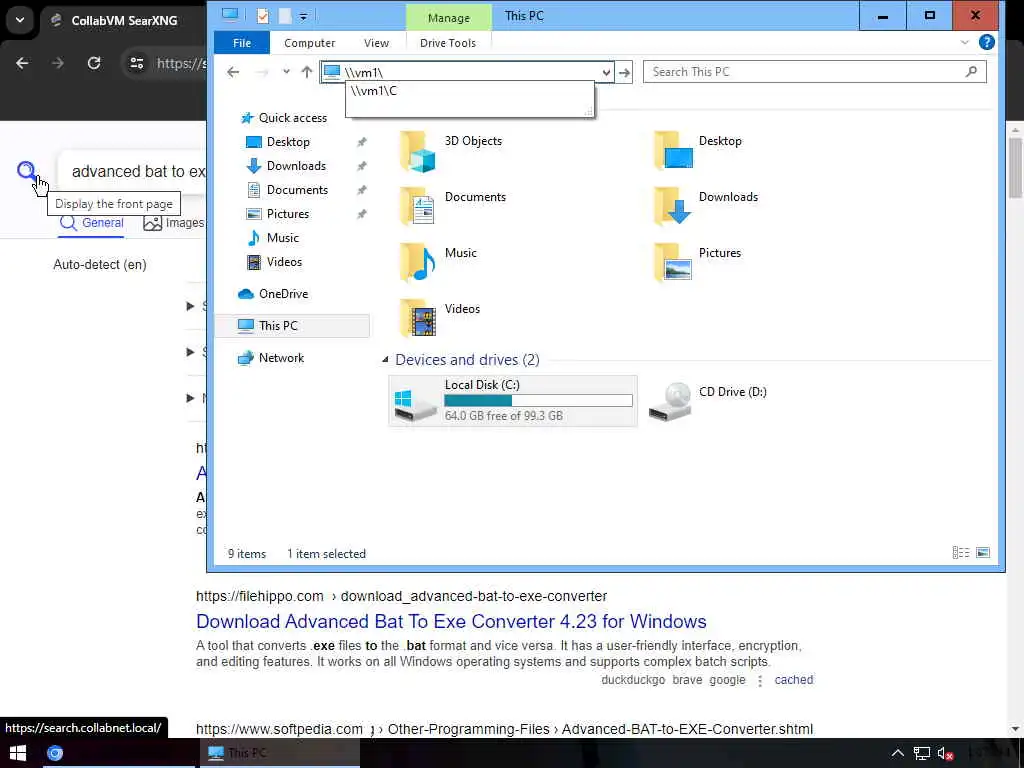Image resolution: width=1024 pixels, height=768 pixels.
Task: Open the Pictures folder in main pane
Action: 673,263
